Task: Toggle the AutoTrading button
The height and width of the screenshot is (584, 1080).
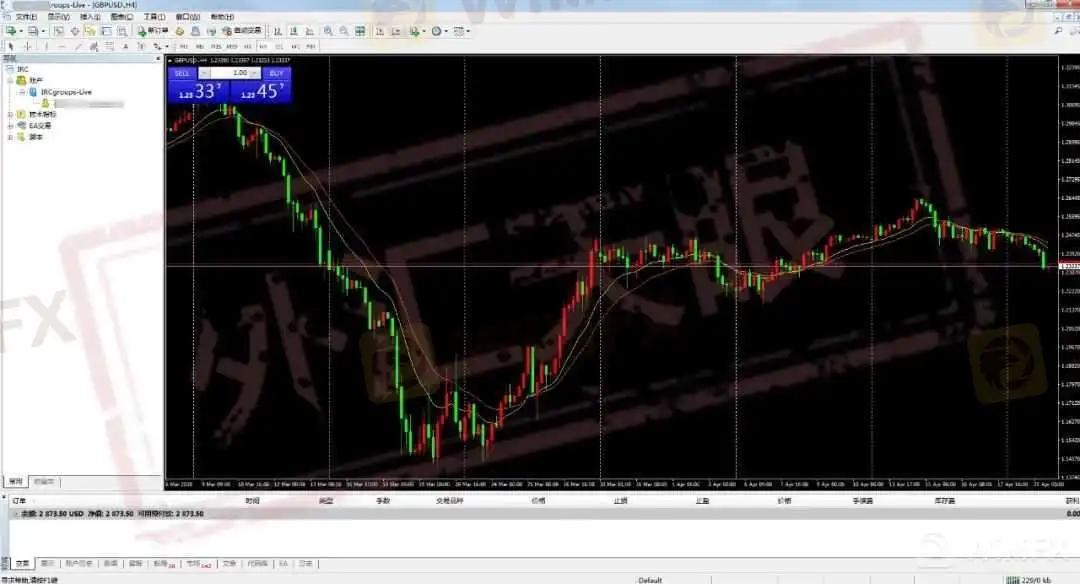Action: coord(241,31)
